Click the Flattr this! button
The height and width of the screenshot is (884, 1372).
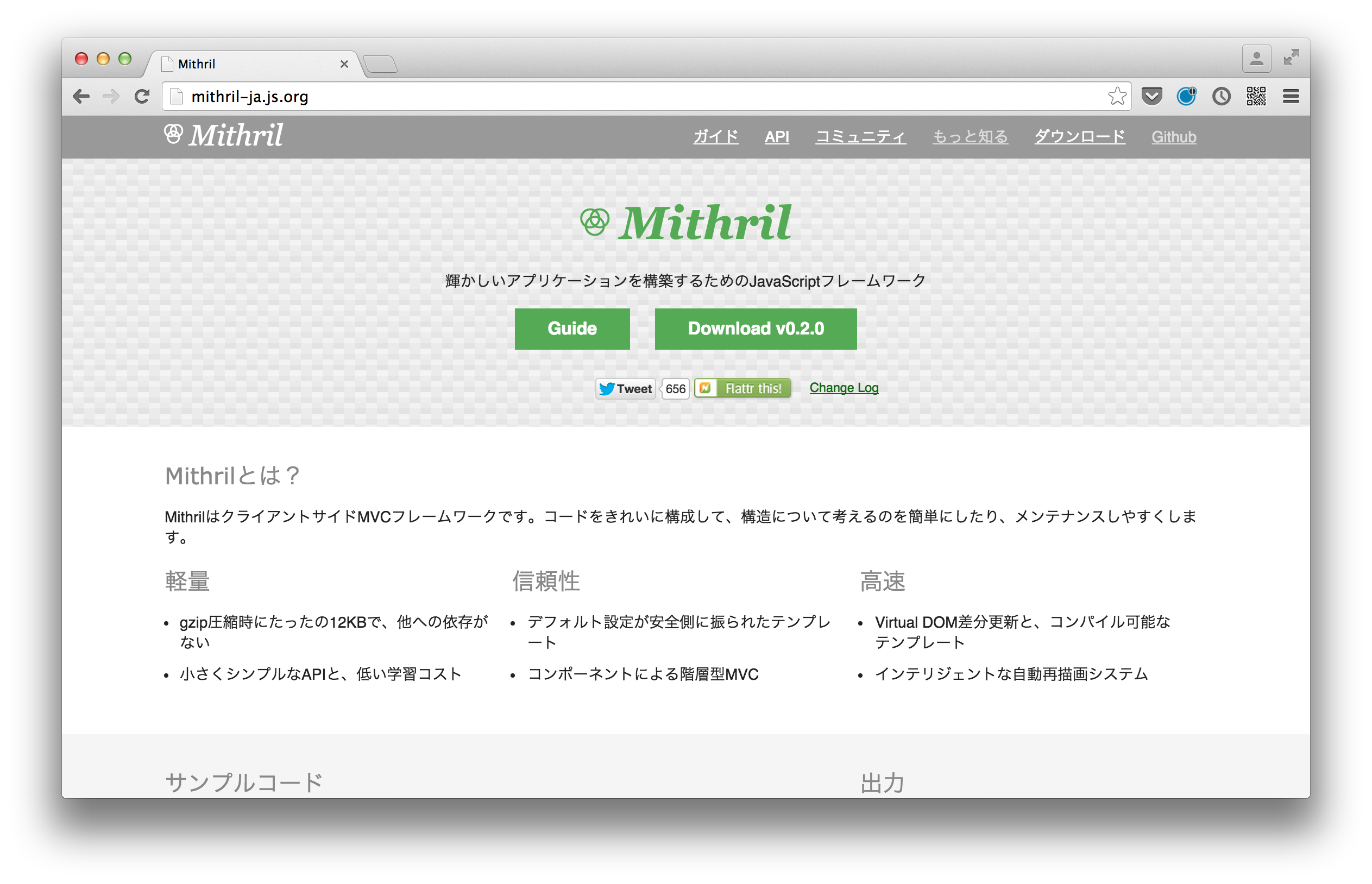[742, 388]
